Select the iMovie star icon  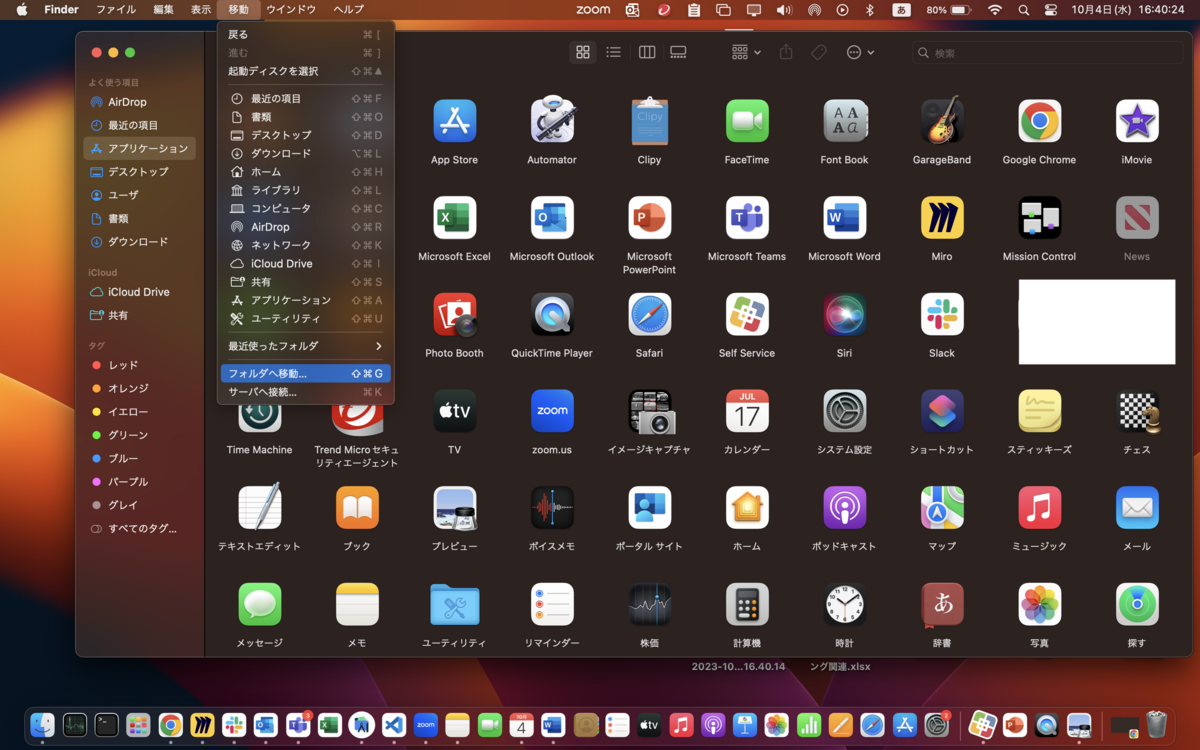(x=1137, y=121)
